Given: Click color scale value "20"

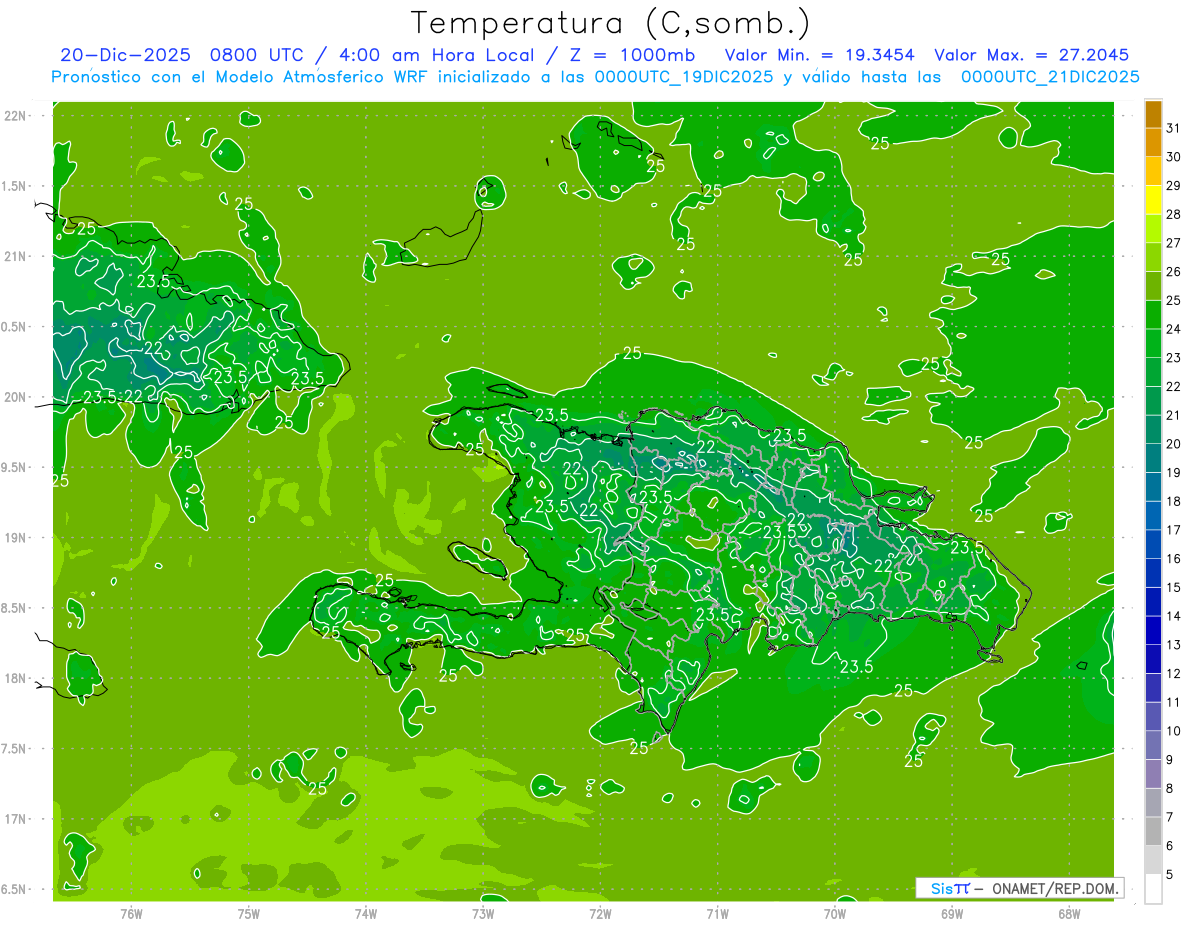Looking at the screenshot, I should pyautogui.click(x=1173, y=444).
